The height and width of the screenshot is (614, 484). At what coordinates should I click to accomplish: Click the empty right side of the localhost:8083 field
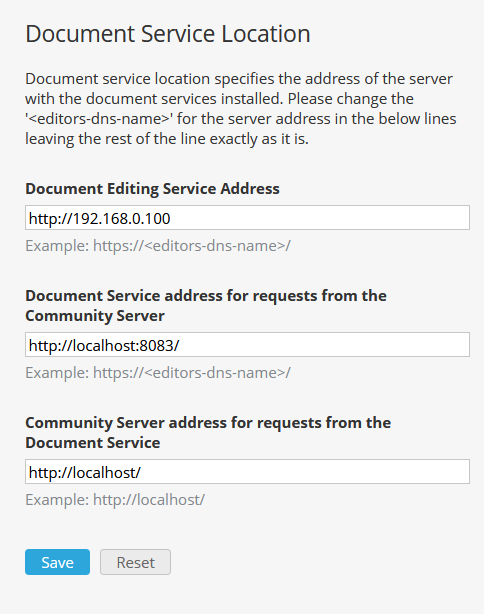[323, 345]
